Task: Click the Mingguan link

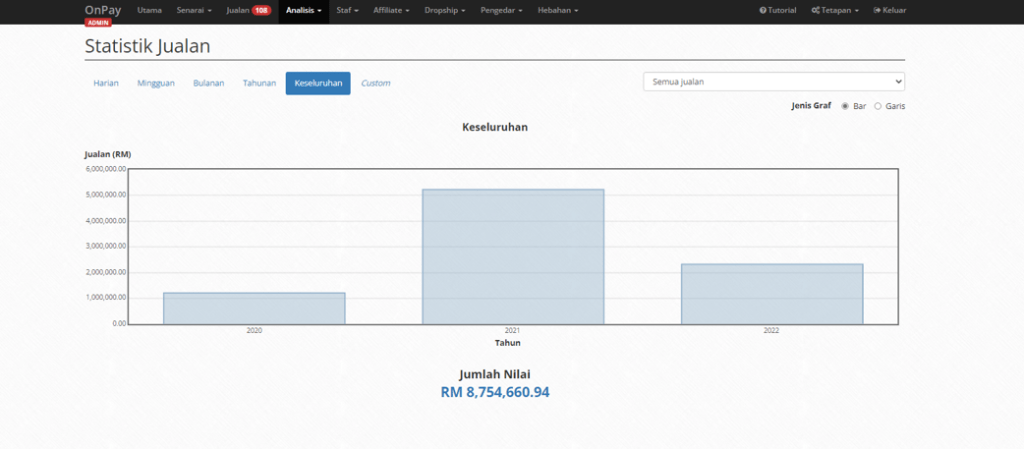Action: coord(157,83)
